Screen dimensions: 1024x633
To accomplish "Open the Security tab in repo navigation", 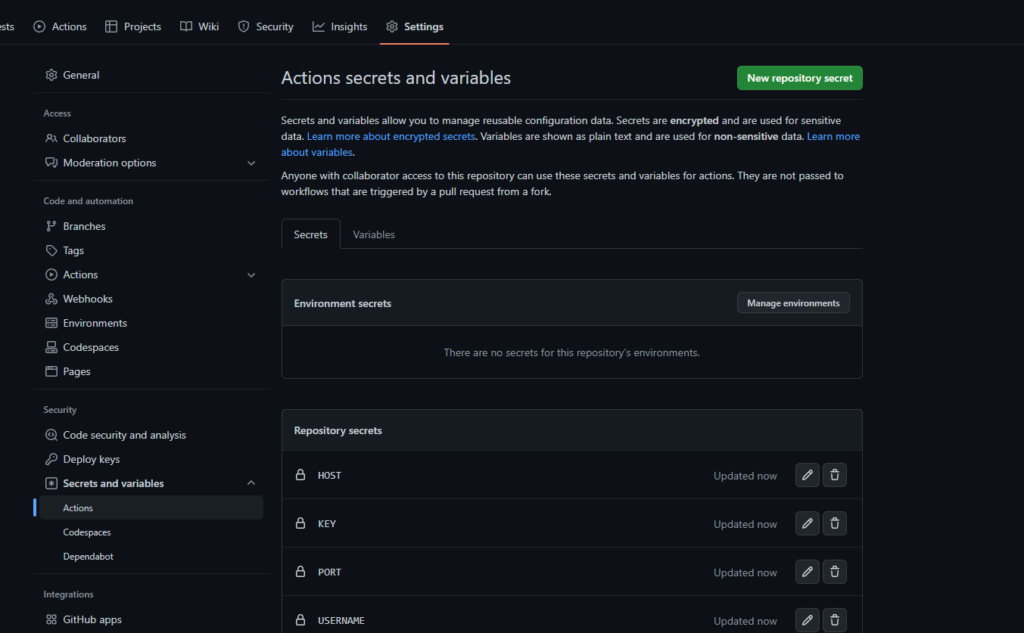I will (x=265, y=27).
